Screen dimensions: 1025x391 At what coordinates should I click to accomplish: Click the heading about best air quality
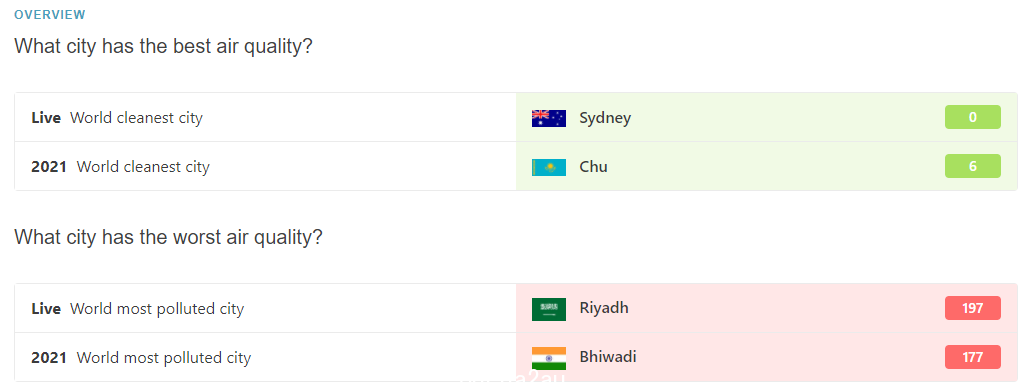[x=163, y=47]
